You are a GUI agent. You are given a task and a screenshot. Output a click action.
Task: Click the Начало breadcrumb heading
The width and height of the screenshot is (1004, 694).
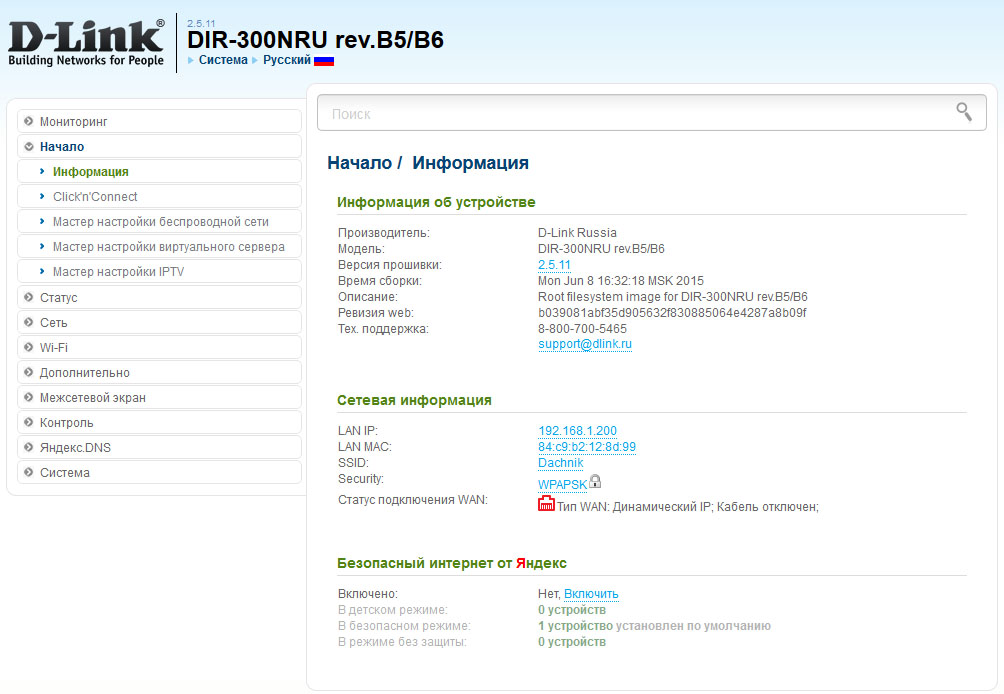coord(359,163)
